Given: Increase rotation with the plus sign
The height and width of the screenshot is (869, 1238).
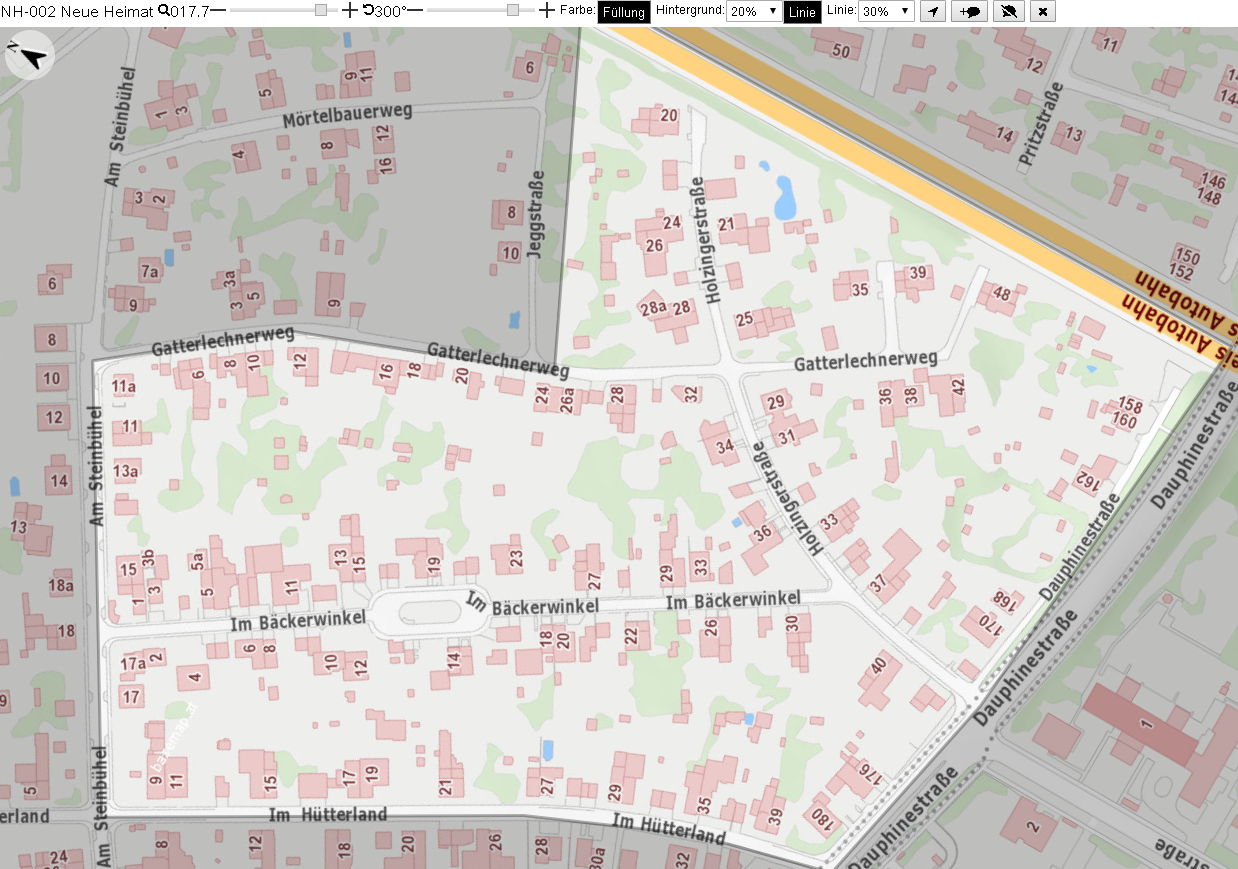Looking at the screenshot, I should 546,10.
